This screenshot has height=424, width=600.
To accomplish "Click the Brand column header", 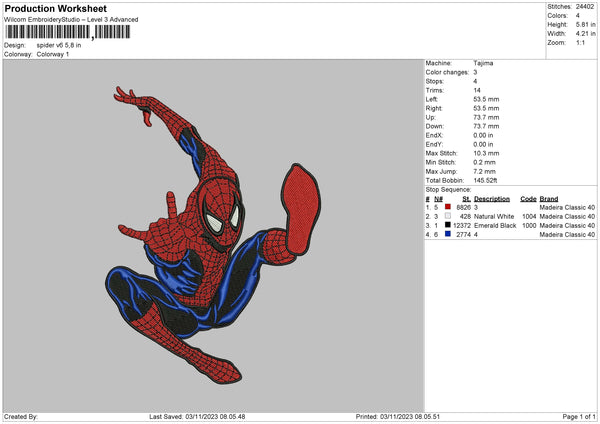I will (x=547, y=199).
